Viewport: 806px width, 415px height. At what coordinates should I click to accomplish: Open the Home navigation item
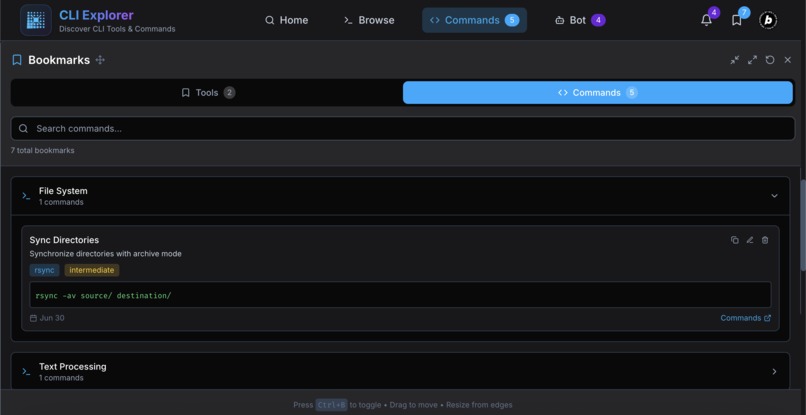pyautogui.click(x=286, y=20)
